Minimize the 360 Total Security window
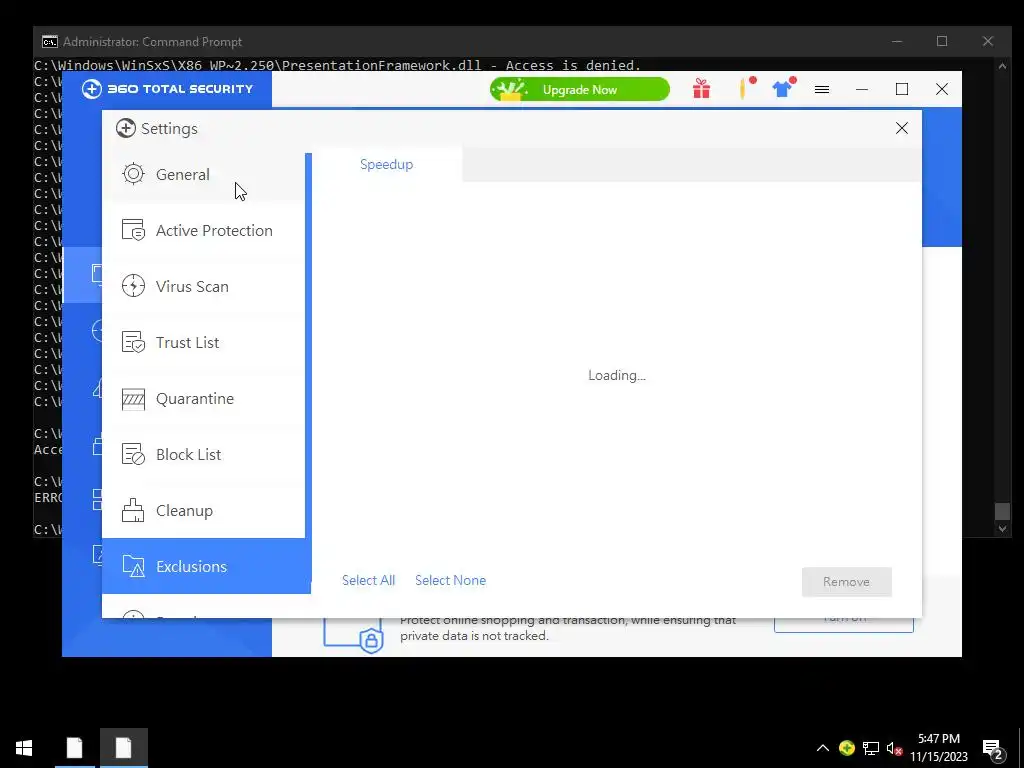The width and height of the screenshot is (1024, 768). tap(862, 89)
